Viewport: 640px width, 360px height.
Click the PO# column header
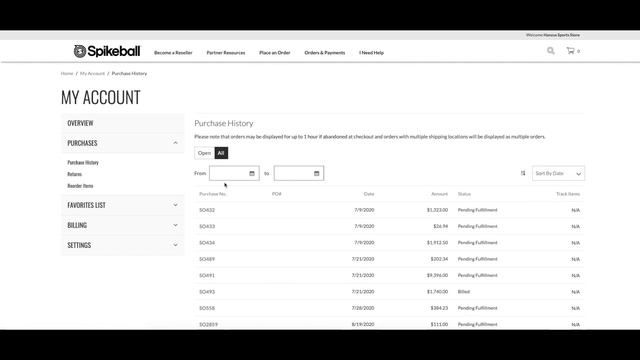[277, 194]
